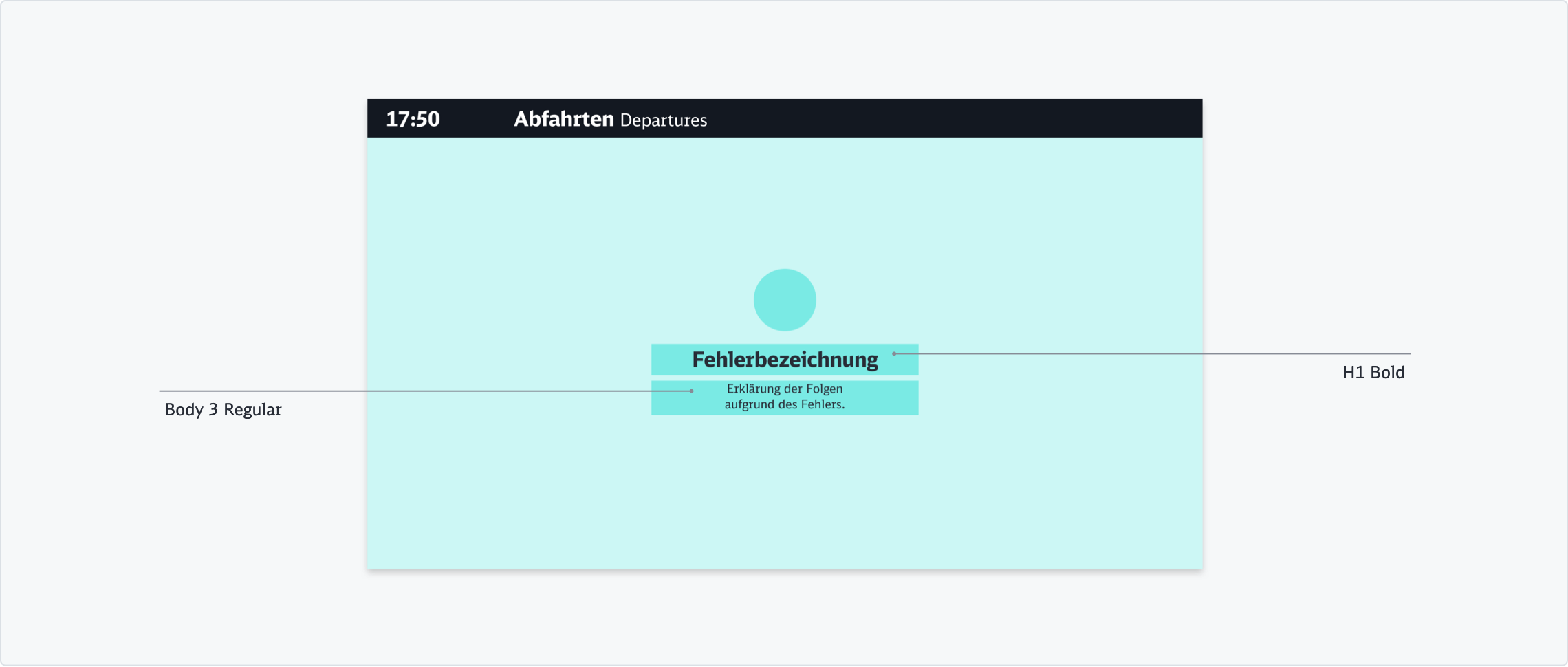Select the bold "Abfahrten" header title
1568x667 pixels.
coord(563,119)
